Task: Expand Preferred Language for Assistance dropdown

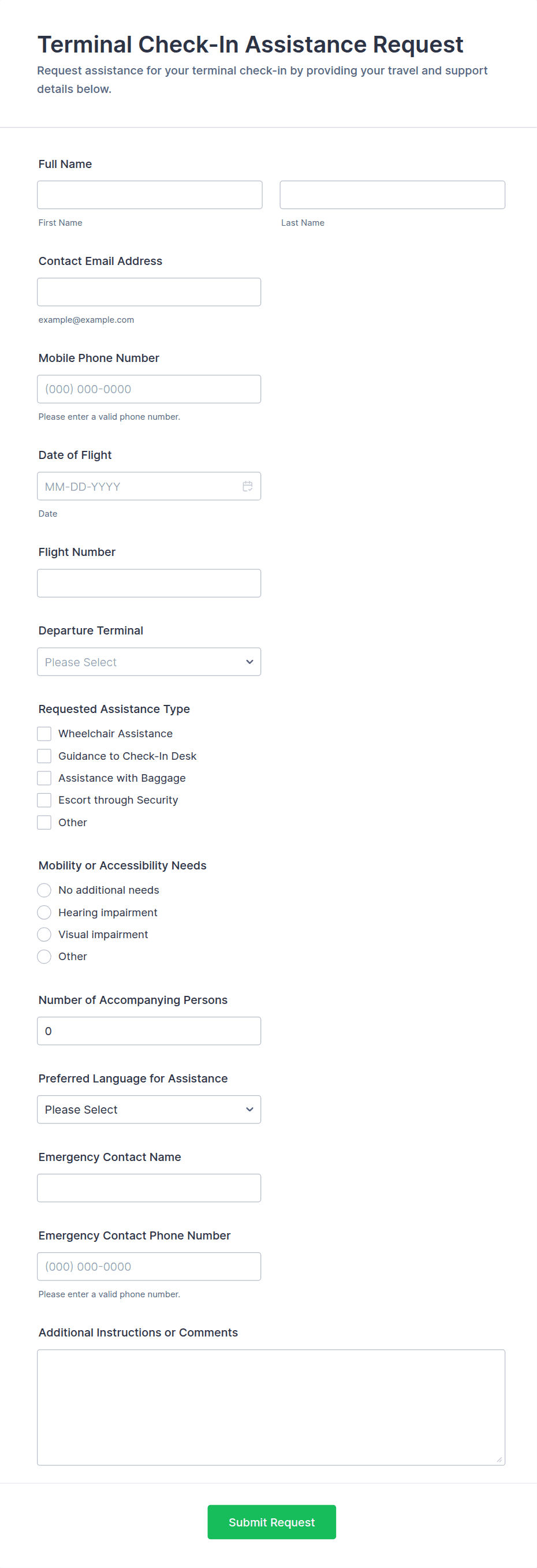Action: point(148,1109)
